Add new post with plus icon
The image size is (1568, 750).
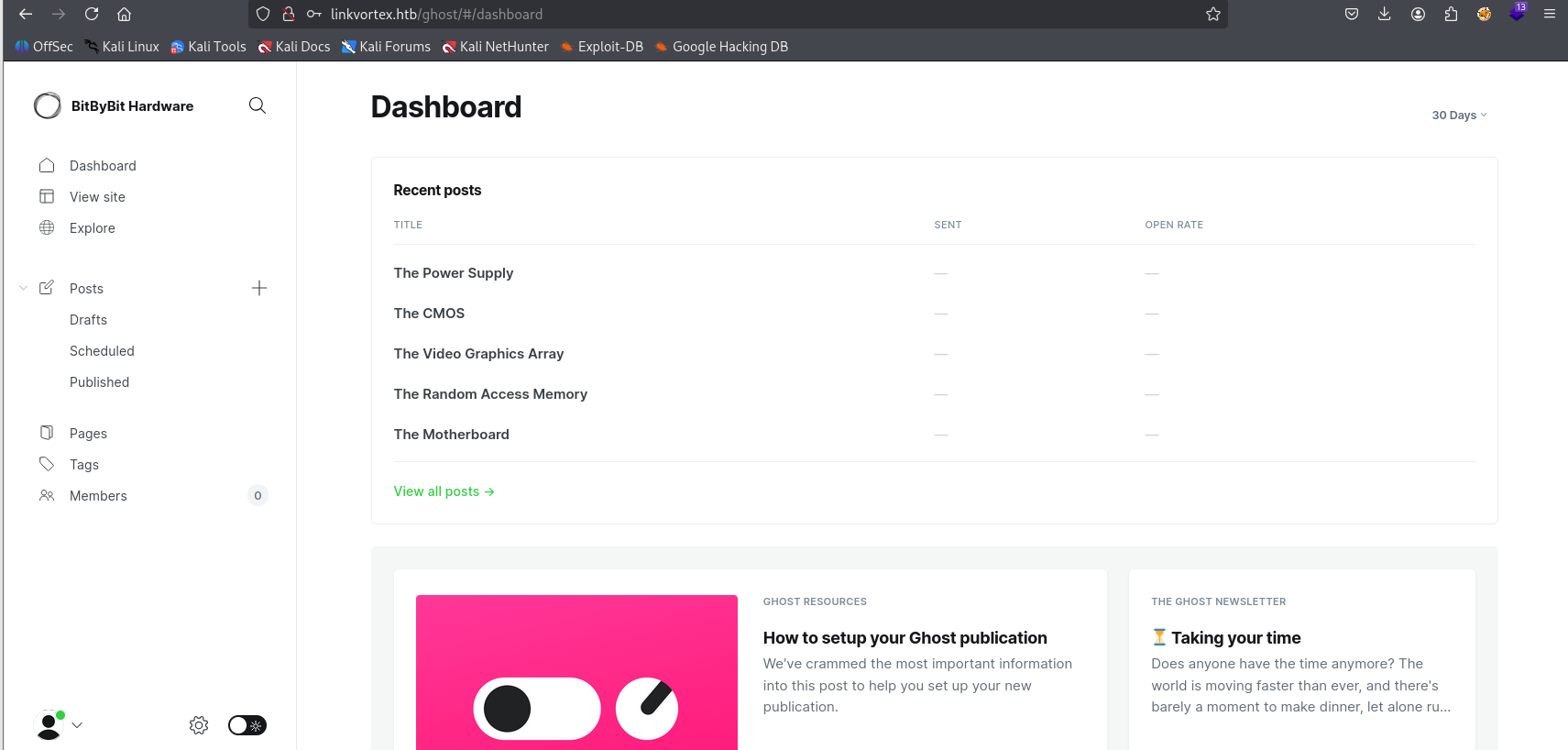[259, 288]
